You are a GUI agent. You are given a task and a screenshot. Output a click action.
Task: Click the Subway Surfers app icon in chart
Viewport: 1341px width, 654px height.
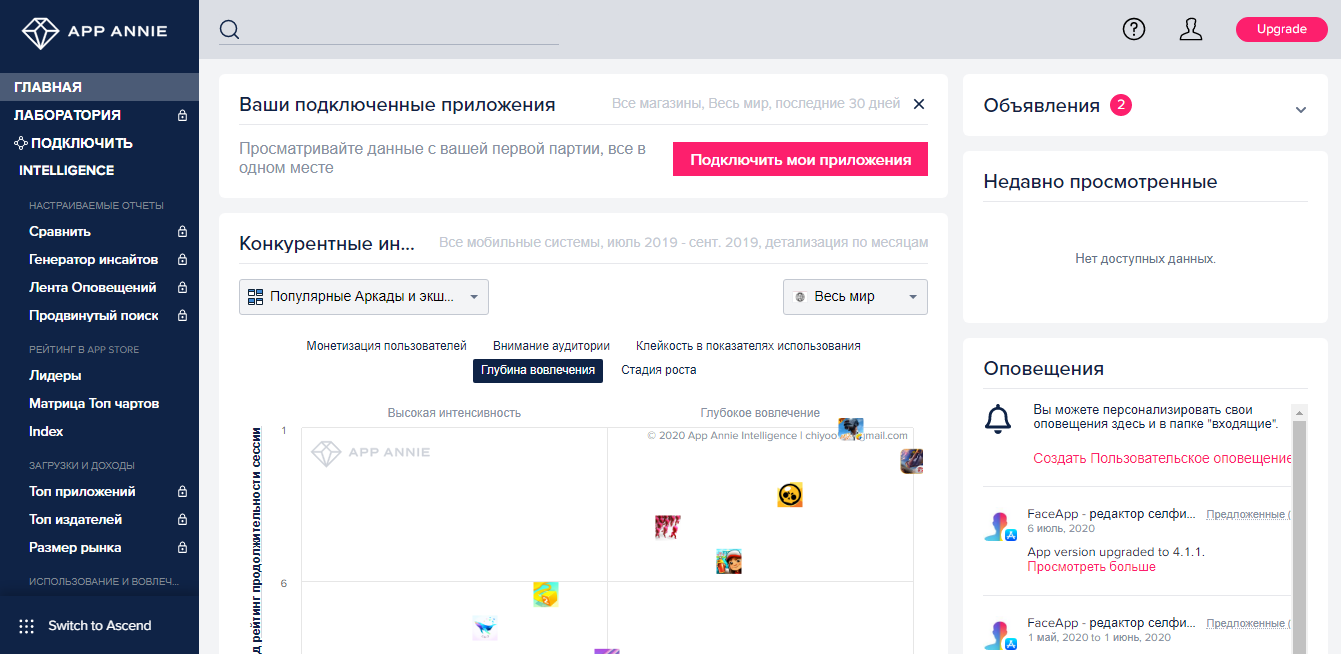pos(729,561)
